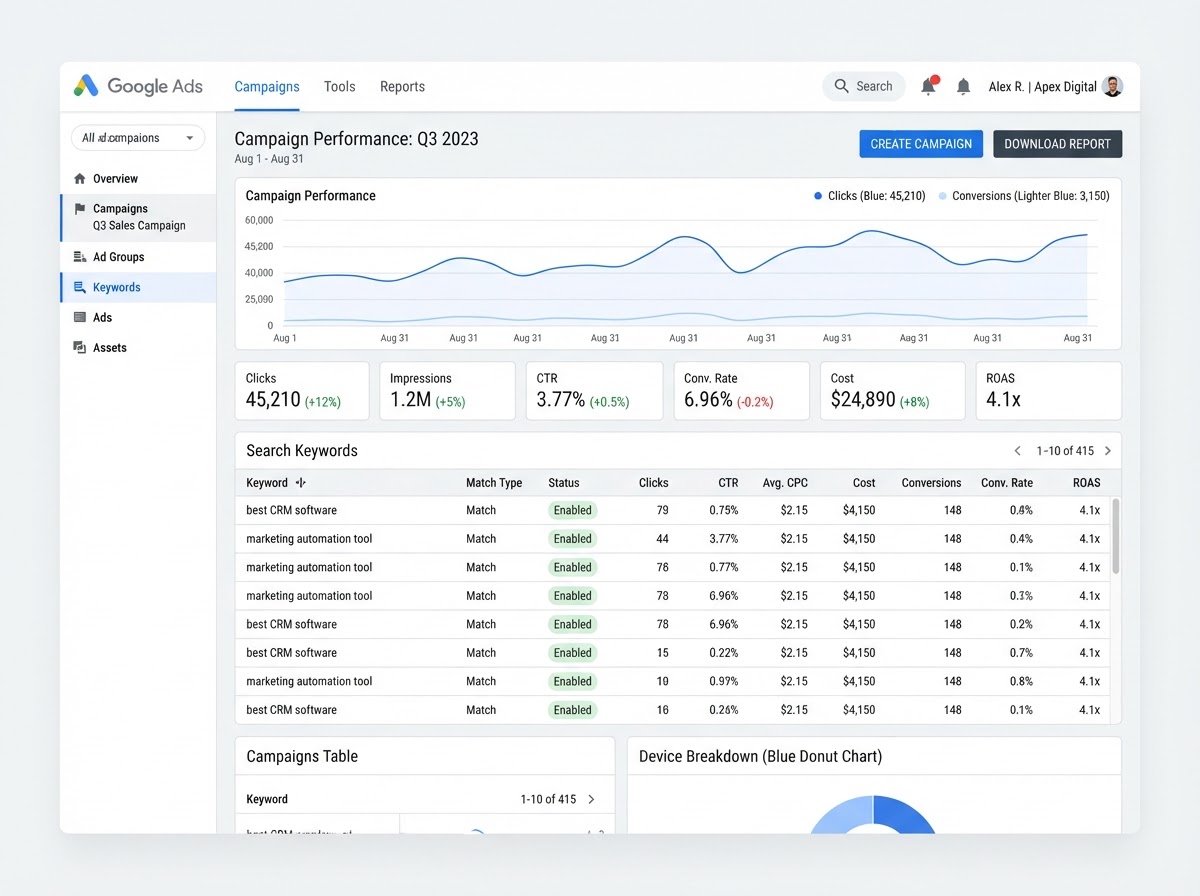
Task: Sort by Conversions column header
Action: tap(931, 483)
